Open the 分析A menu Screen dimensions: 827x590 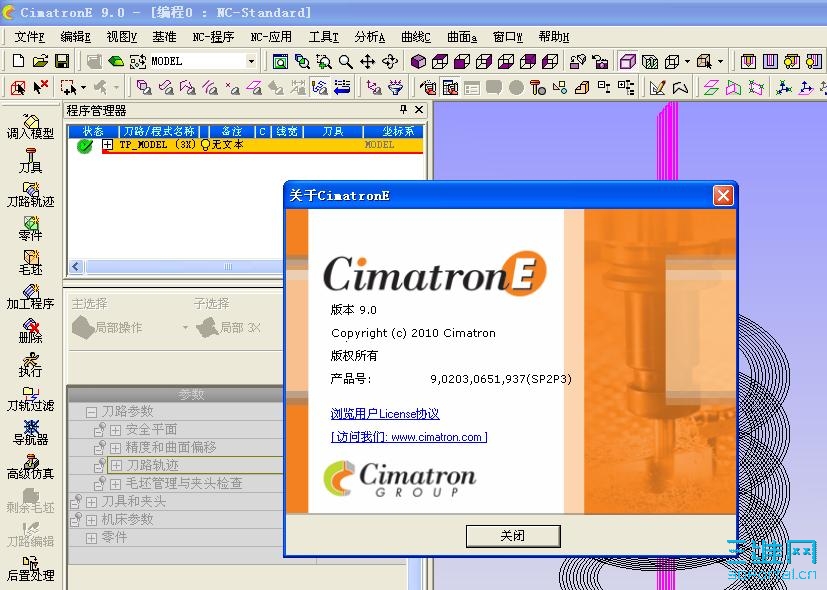point(370,37)
